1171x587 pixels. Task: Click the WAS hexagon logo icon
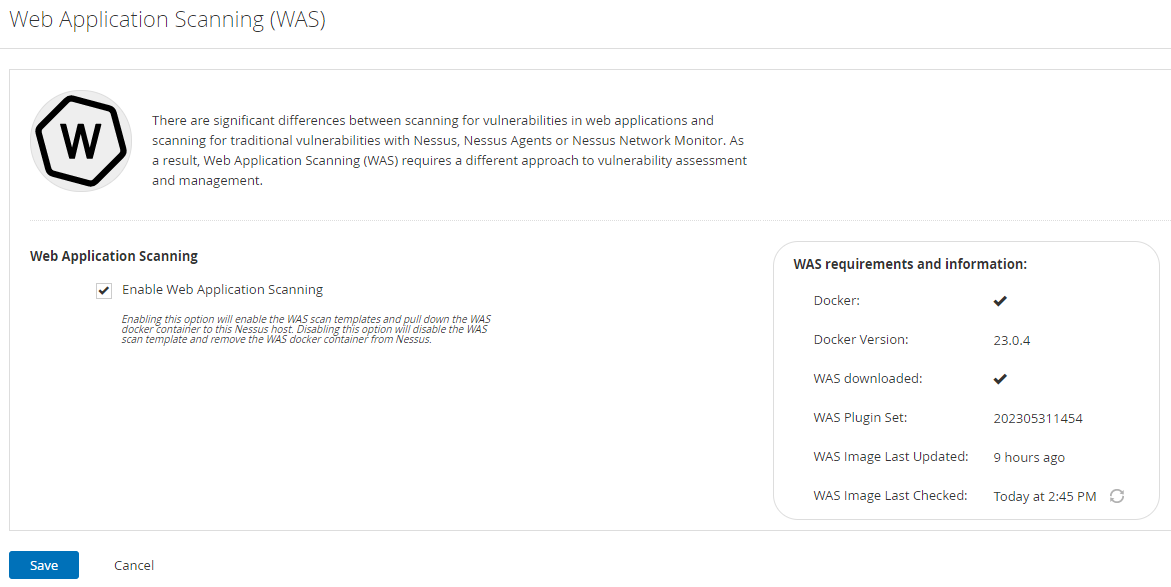point(81,141)
